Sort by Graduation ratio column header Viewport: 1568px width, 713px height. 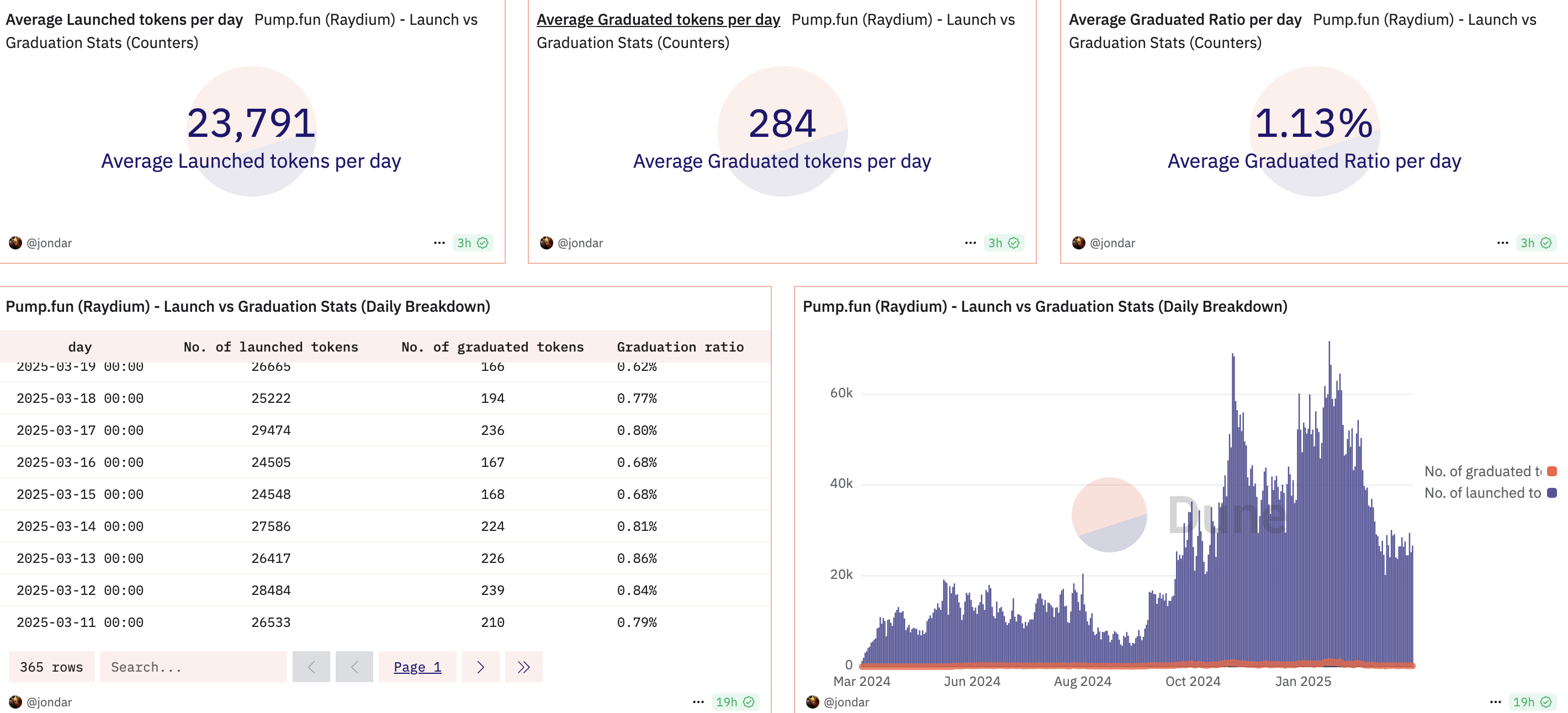(680, 347)
